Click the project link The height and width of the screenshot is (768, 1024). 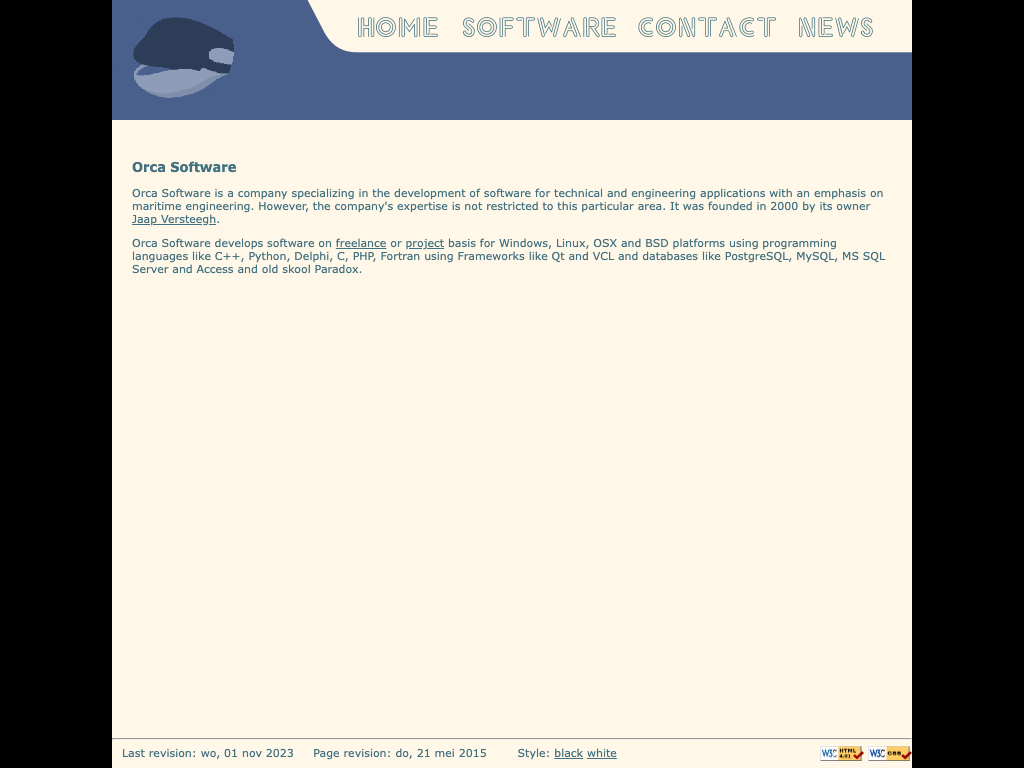click(424, 243)
